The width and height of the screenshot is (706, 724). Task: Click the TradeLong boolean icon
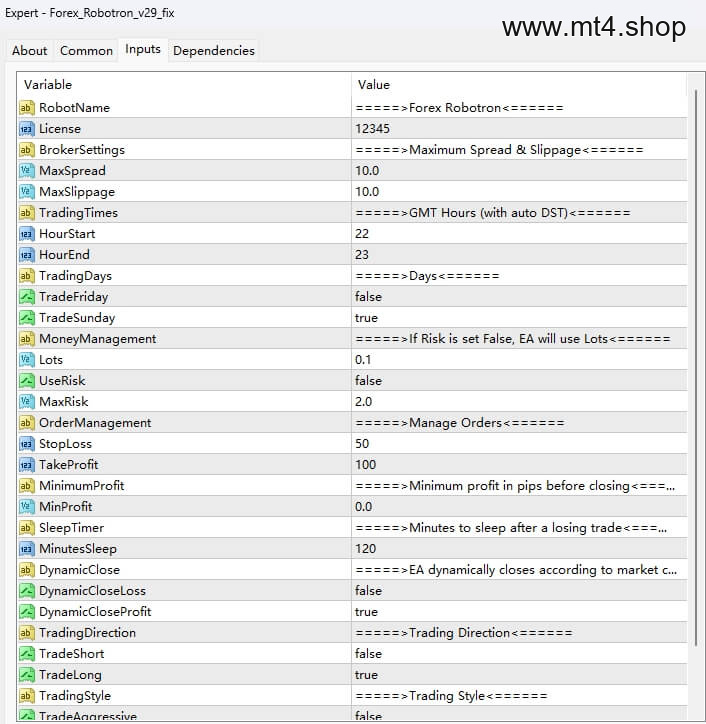click(27, 675)
